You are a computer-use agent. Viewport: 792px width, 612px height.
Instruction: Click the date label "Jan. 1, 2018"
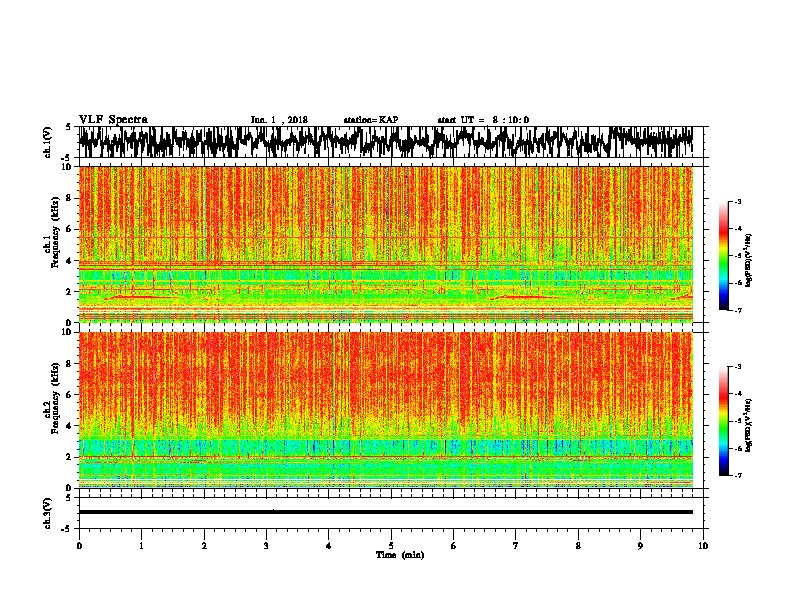point(279,120)
